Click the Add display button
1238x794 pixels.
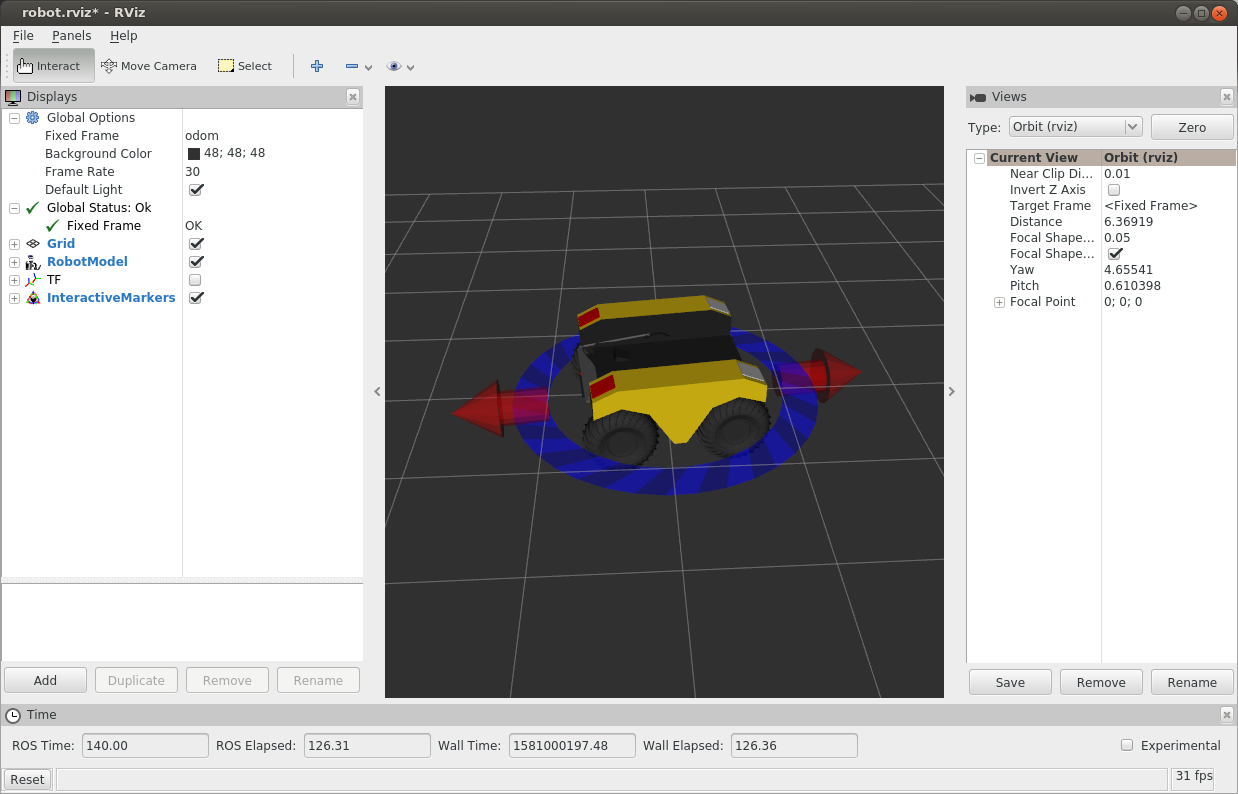45,680
